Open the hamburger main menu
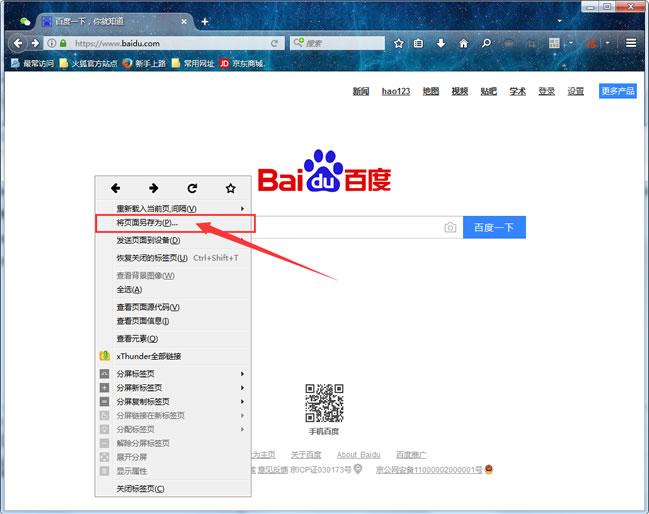 [631, 43]
